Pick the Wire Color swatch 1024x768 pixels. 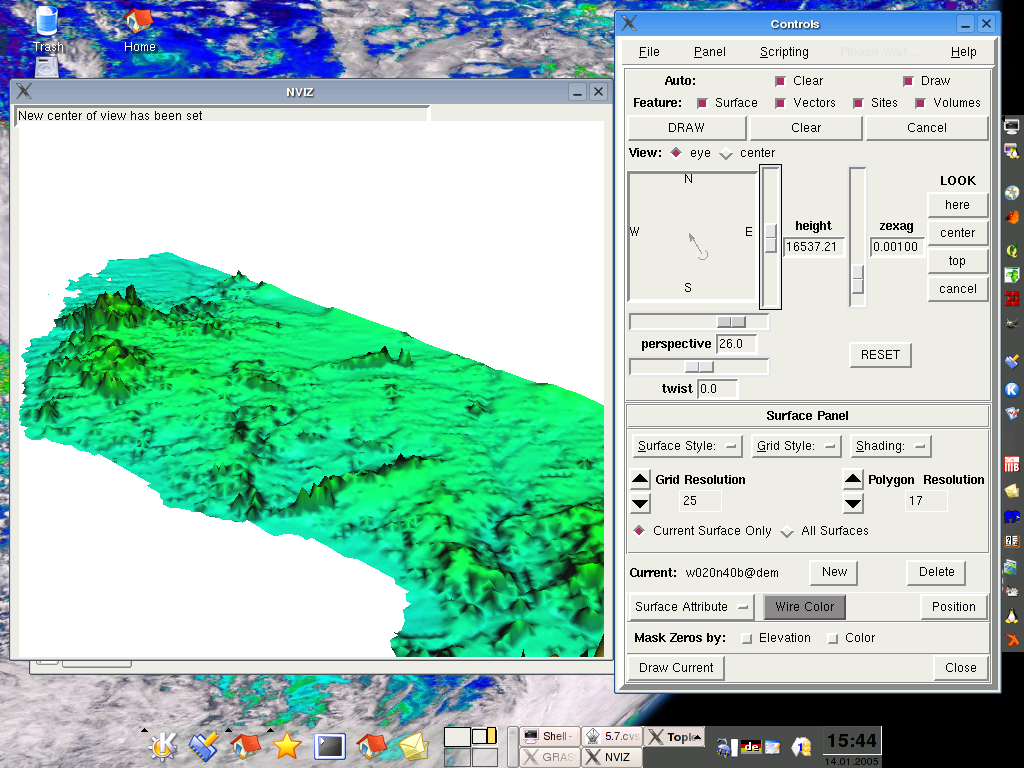click(804, 607)
